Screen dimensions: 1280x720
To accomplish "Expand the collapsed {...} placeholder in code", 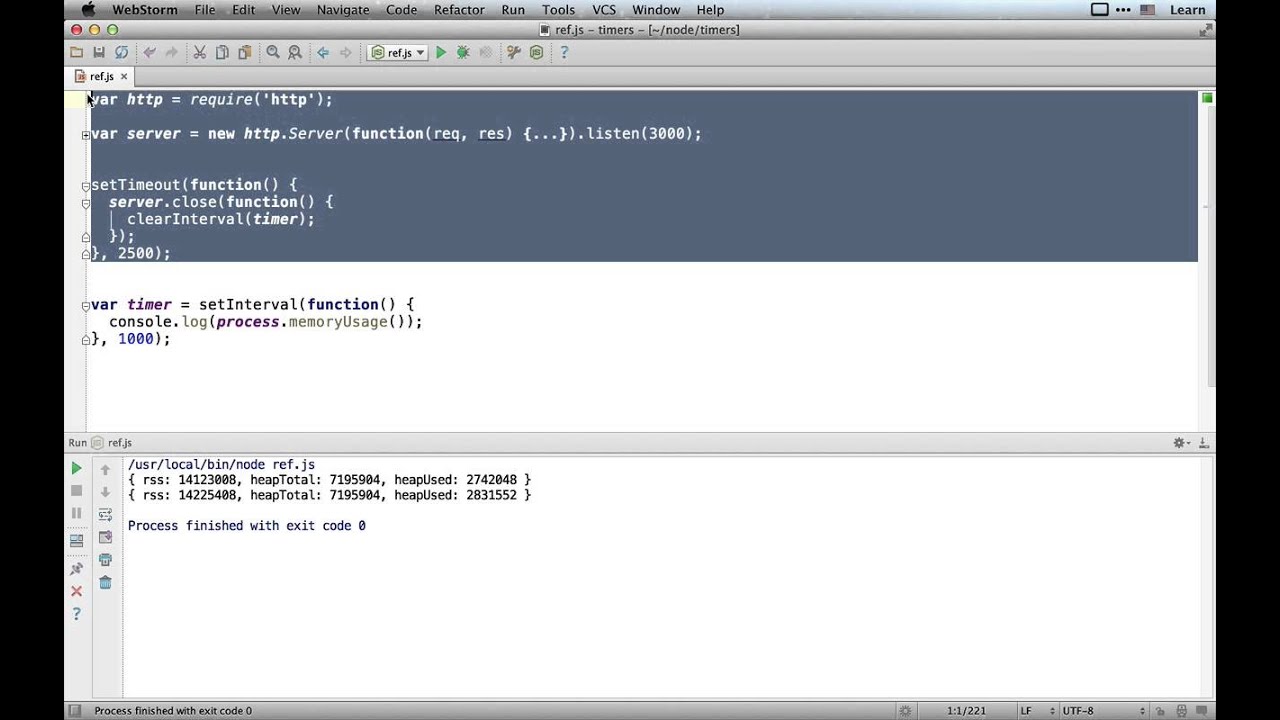I will point(546,133).
